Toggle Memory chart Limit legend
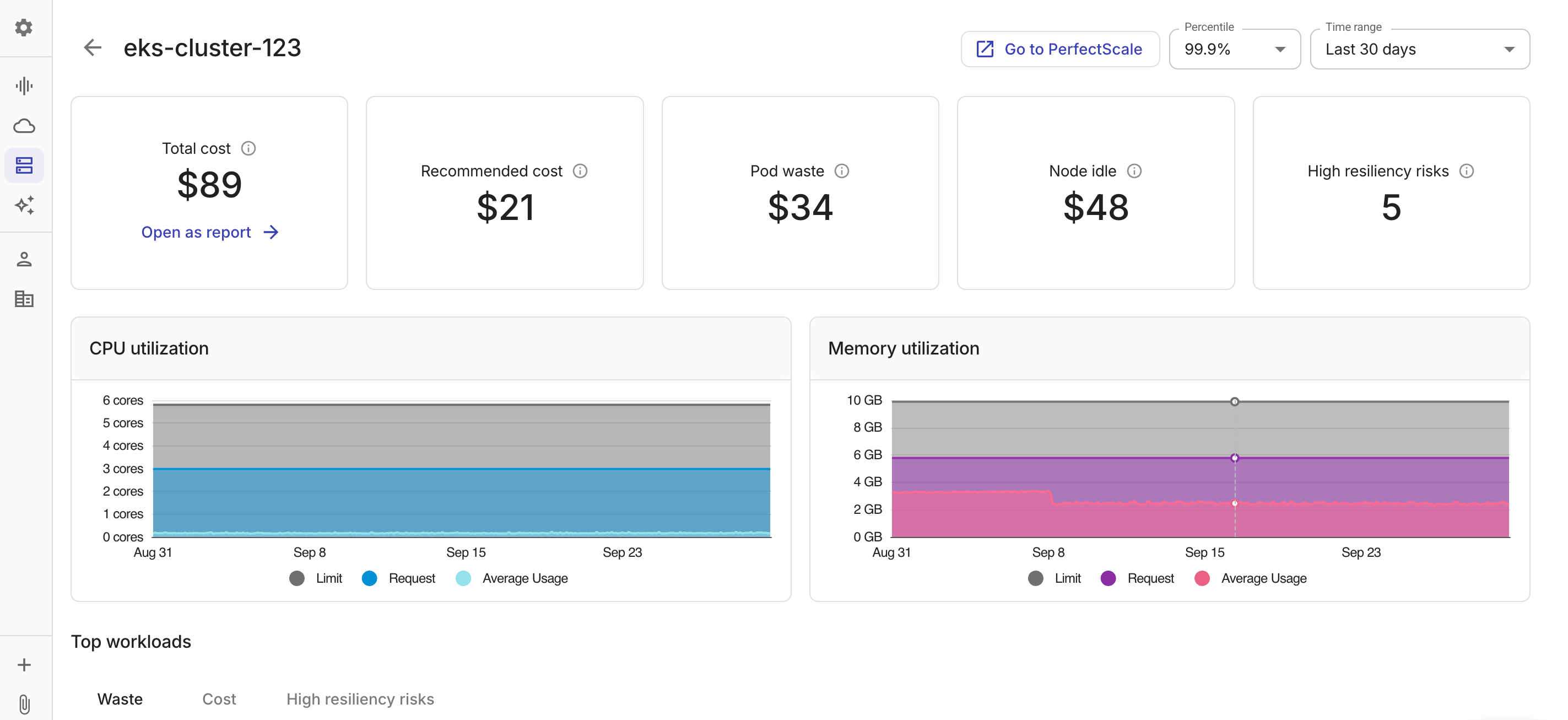 1055,578
